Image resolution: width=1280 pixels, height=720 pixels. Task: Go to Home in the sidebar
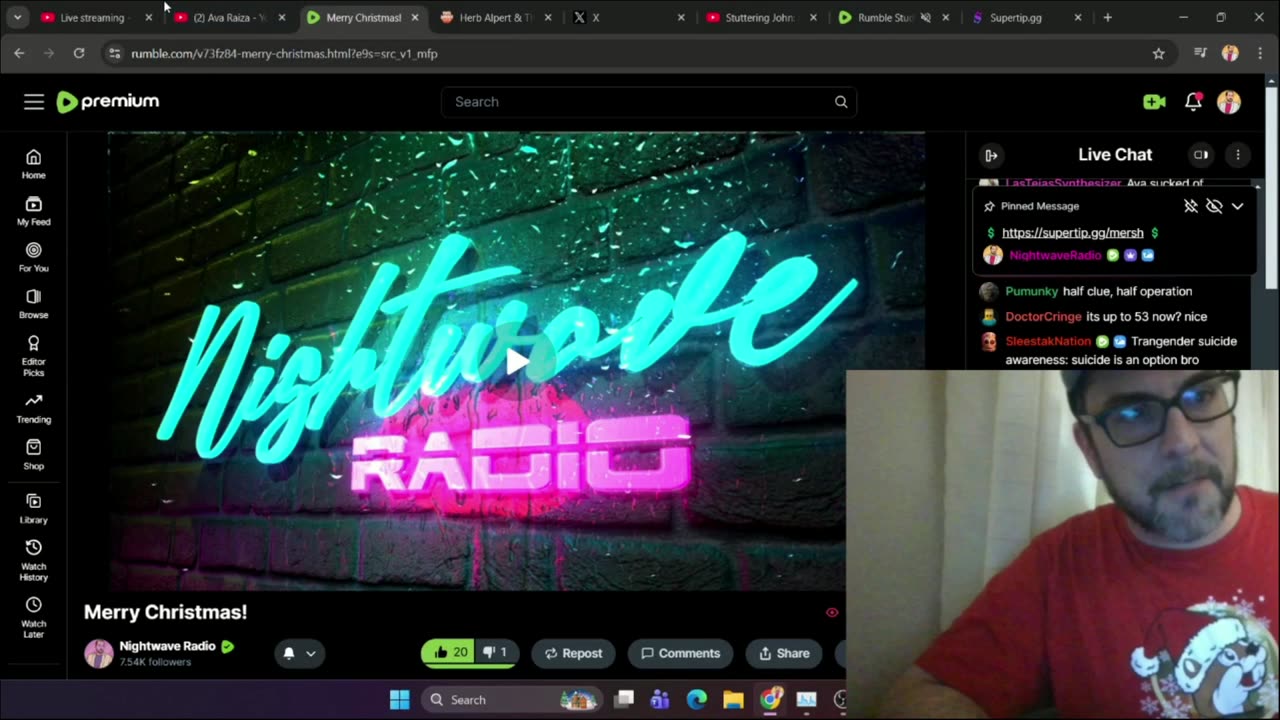(34, 164)
